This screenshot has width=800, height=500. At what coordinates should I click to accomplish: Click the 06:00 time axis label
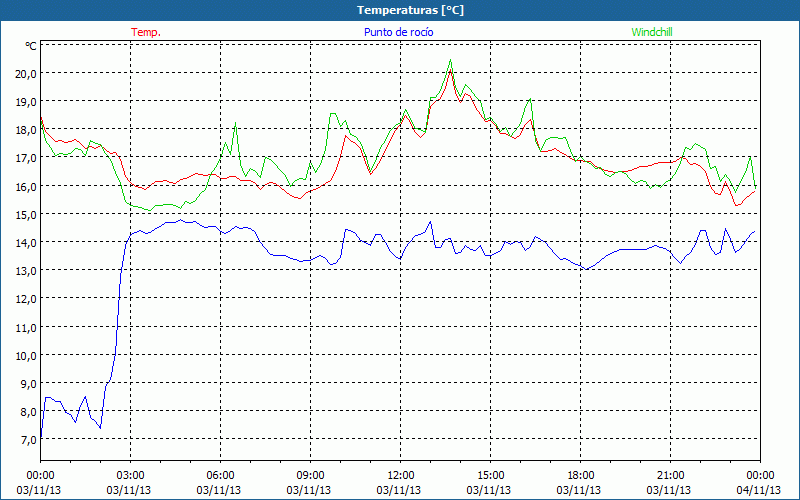click(x=220, y=476)
